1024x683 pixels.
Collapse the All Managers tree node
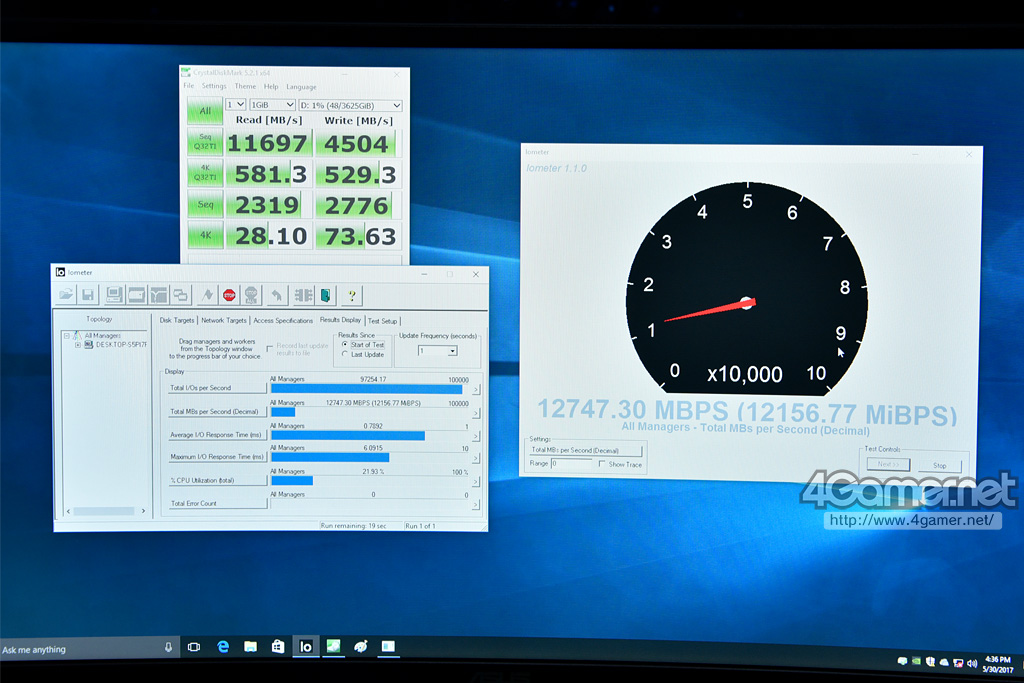point(67,336)
